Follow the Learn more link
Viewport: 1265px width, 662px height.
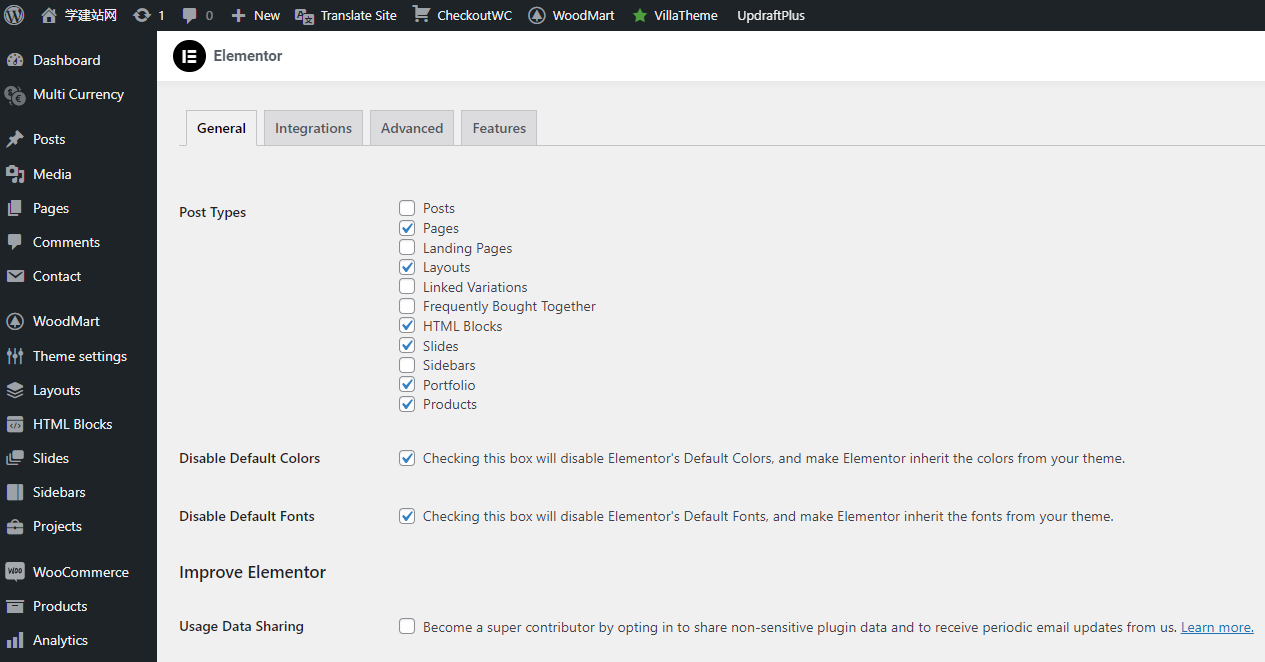coord(1217,627)
